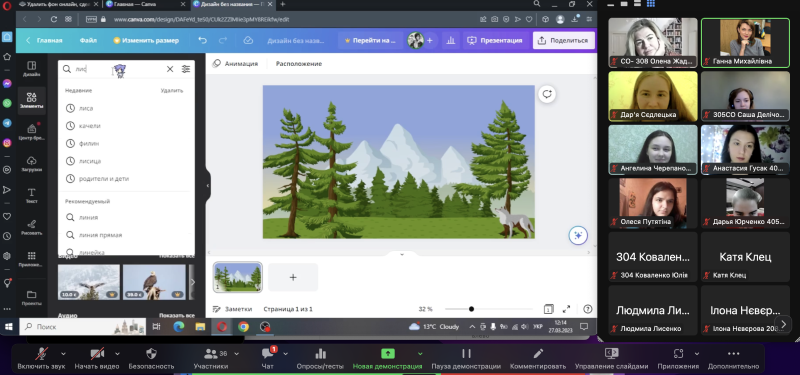800x375 pixels.
Task: Start video in Zoom toolbar
Action: click(97, 359)
